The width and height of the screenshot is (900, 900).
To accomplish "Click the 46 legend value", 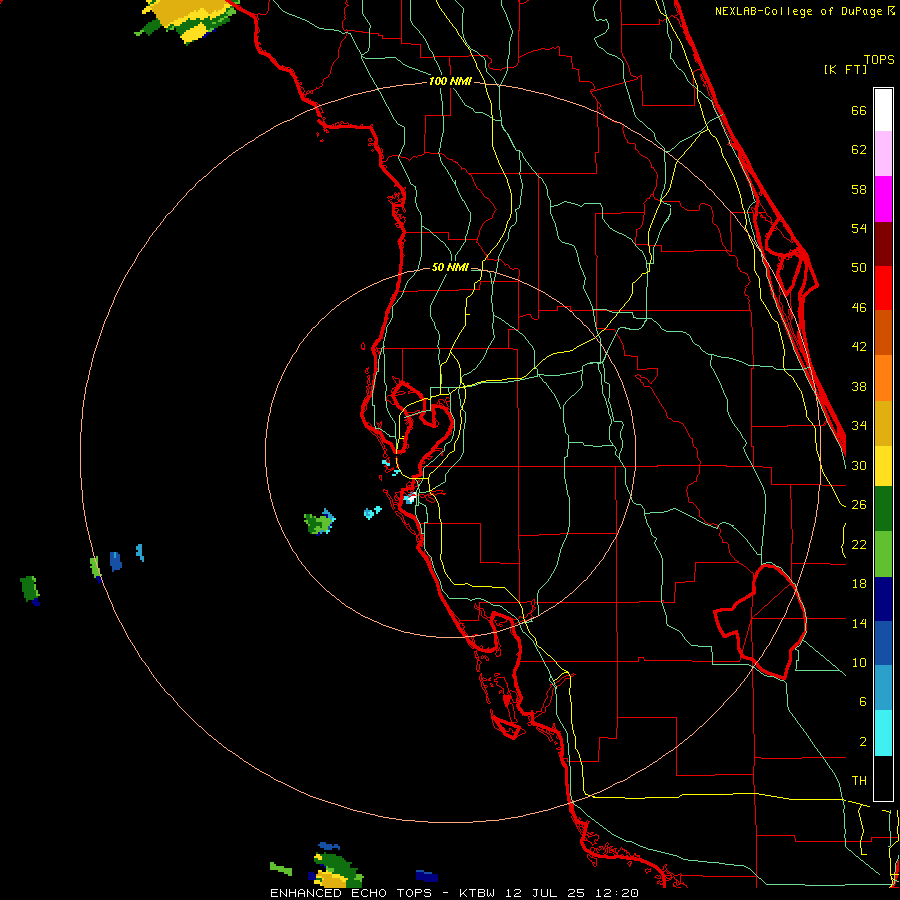I will tap(859, 307).
